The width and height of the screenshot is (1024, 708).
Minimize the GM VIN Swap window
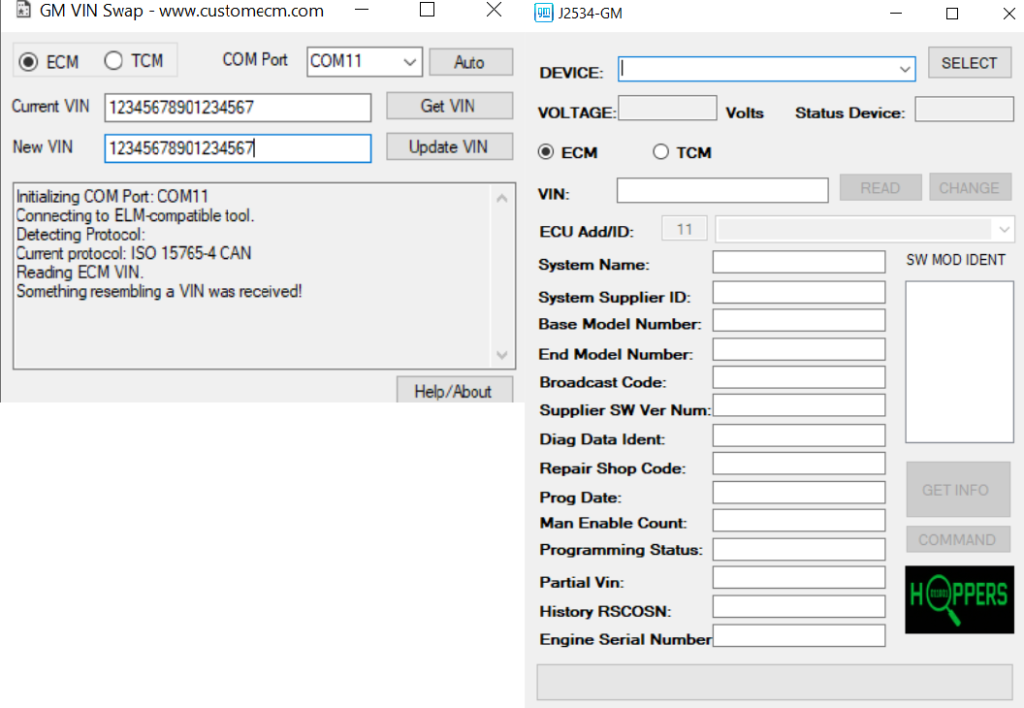click(362, 10)
